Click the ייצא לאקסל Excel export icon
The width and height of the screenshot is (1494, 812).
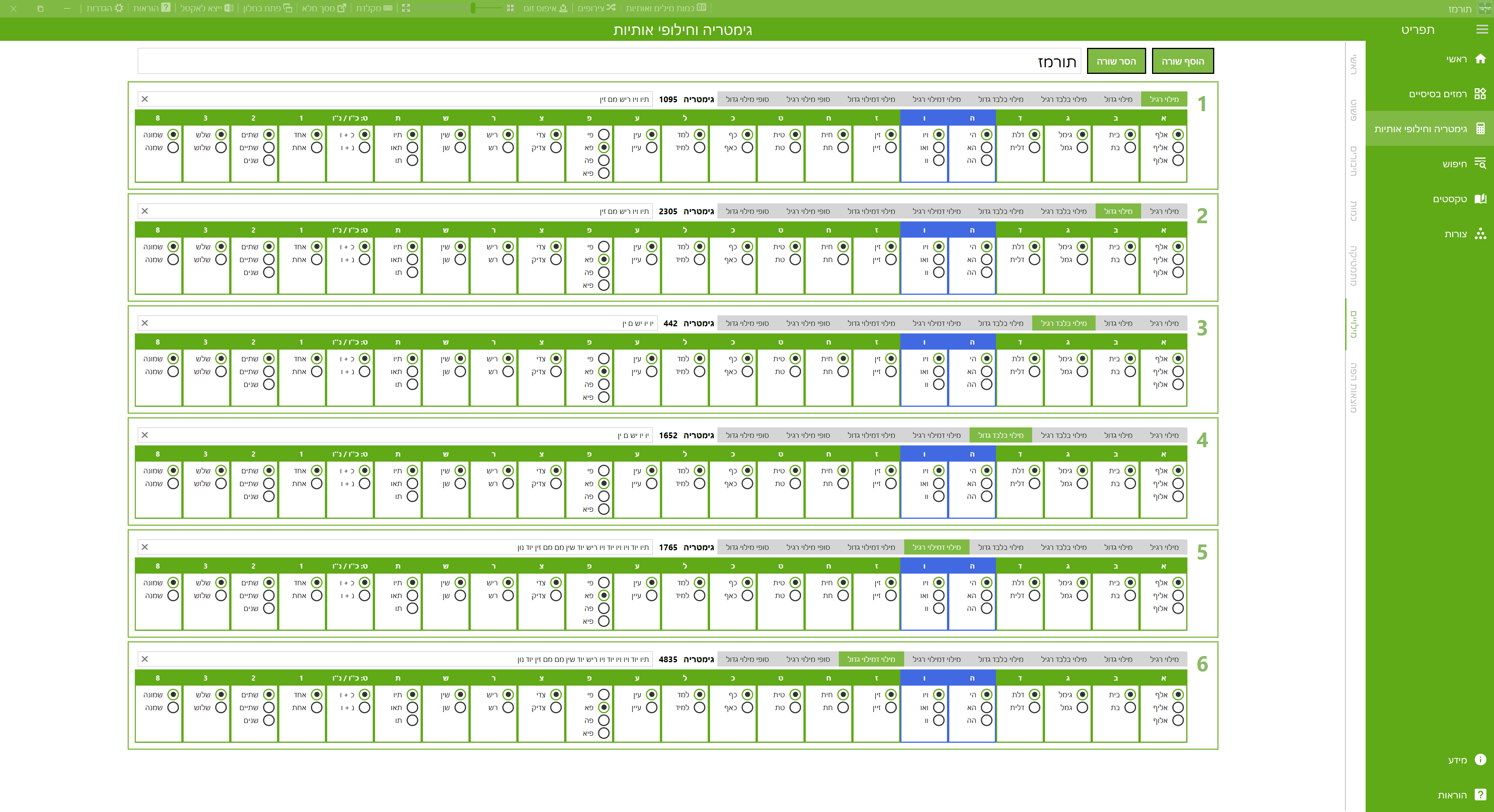228,8
